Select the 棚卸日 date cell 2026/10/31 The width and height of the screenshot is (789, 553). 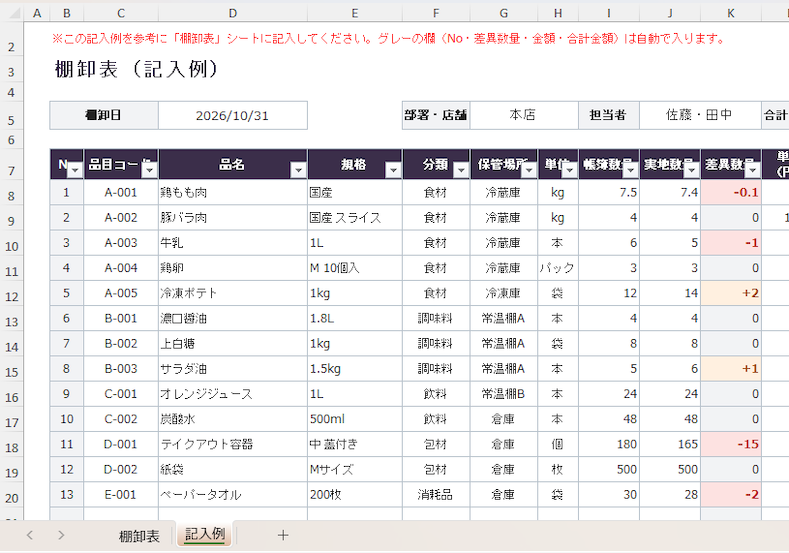(x=232, y=115)
